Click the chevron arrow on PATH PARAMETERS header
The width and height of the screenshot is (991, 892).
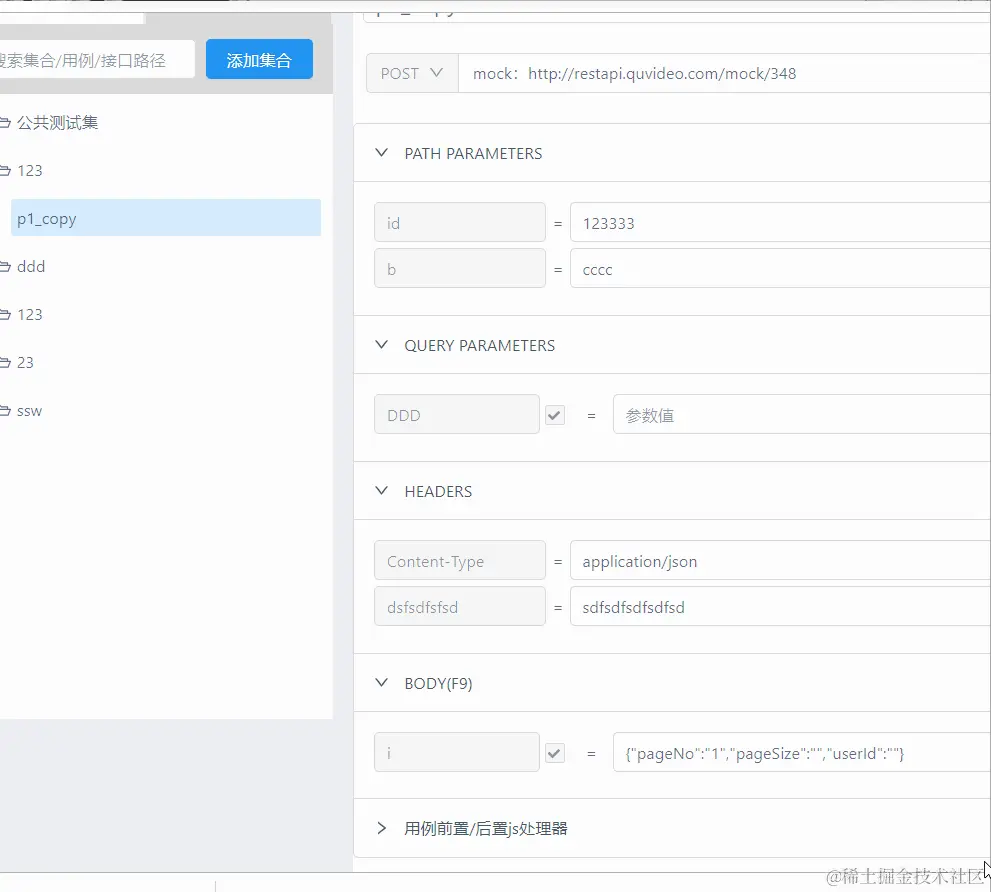coord(381,153)
